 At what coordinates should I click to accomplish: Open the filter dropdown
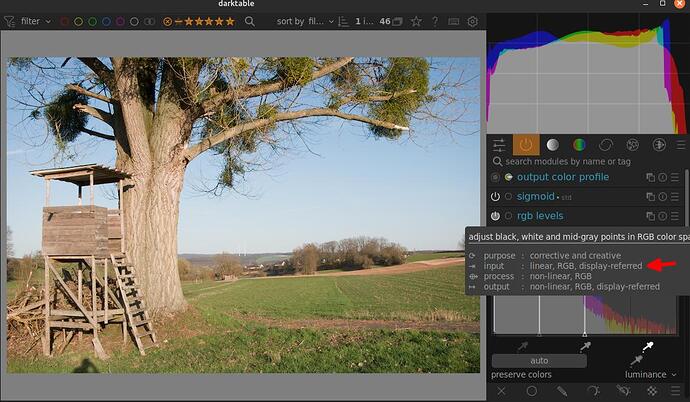pyautogui.click(x=36, y=21)
